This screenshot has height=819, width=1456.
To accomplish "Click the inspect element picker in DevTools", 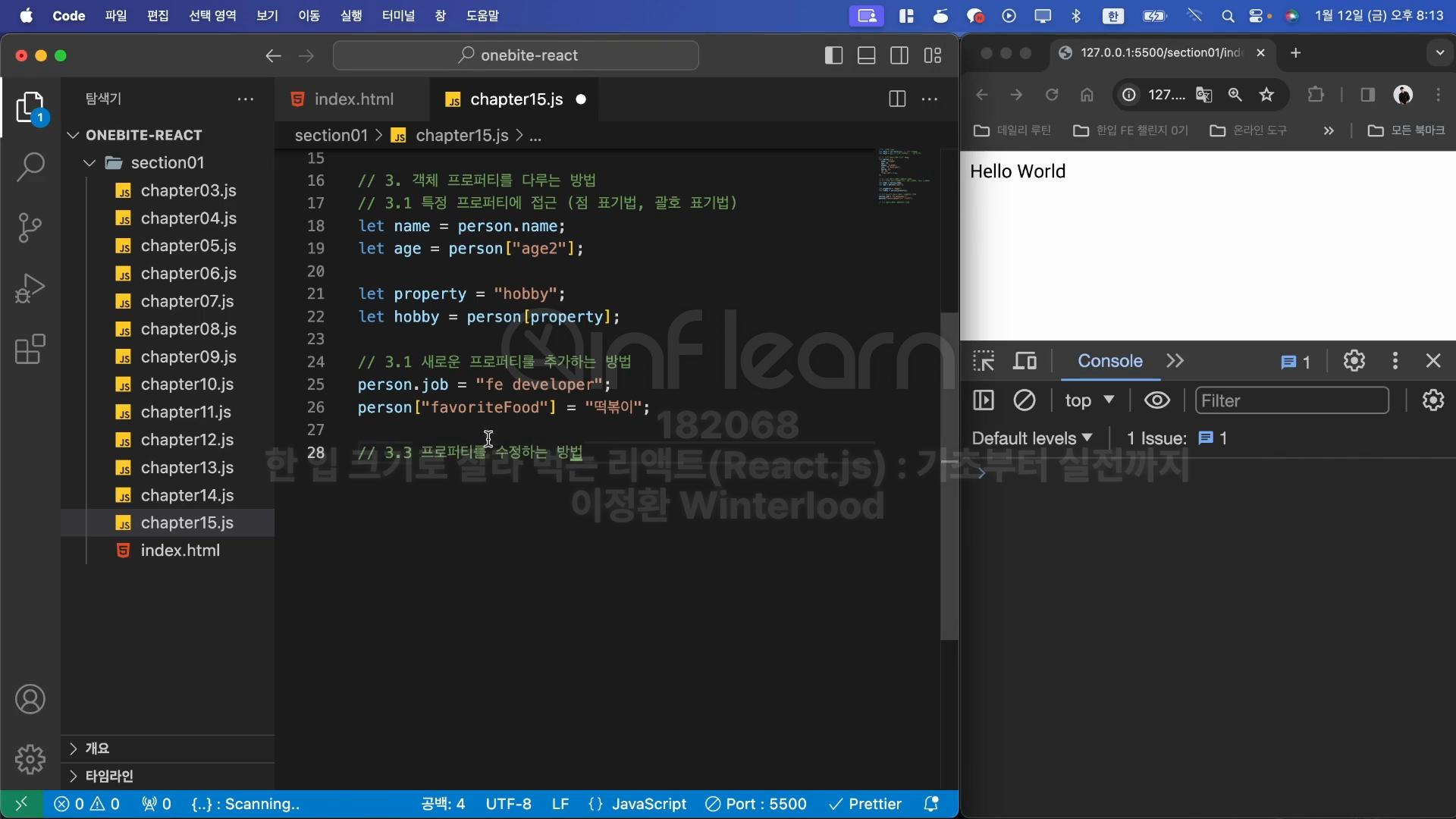I will pos(984,361).
